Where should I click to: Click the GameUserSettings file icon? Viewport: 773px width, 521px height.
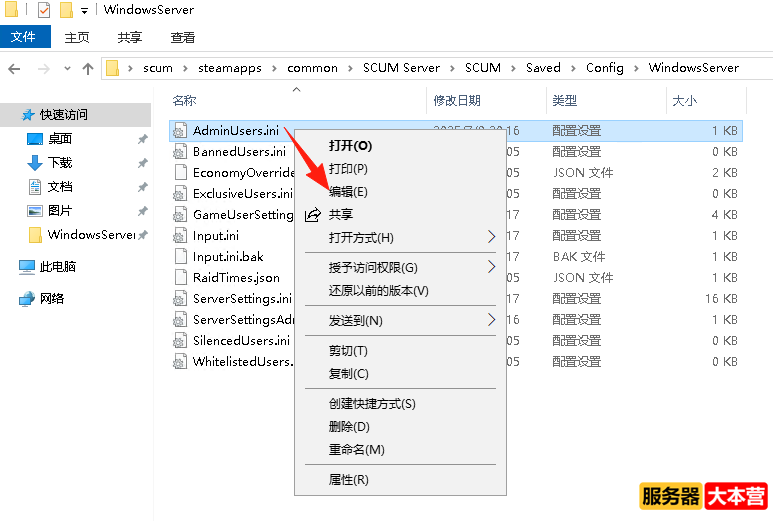click(x=180, y=215)
